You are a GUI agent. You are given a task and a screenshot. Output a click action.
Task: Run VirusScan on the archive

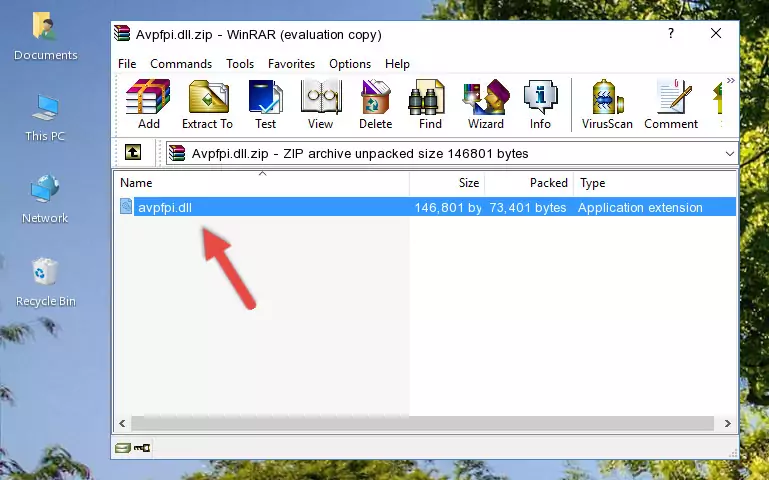[607, 104]
